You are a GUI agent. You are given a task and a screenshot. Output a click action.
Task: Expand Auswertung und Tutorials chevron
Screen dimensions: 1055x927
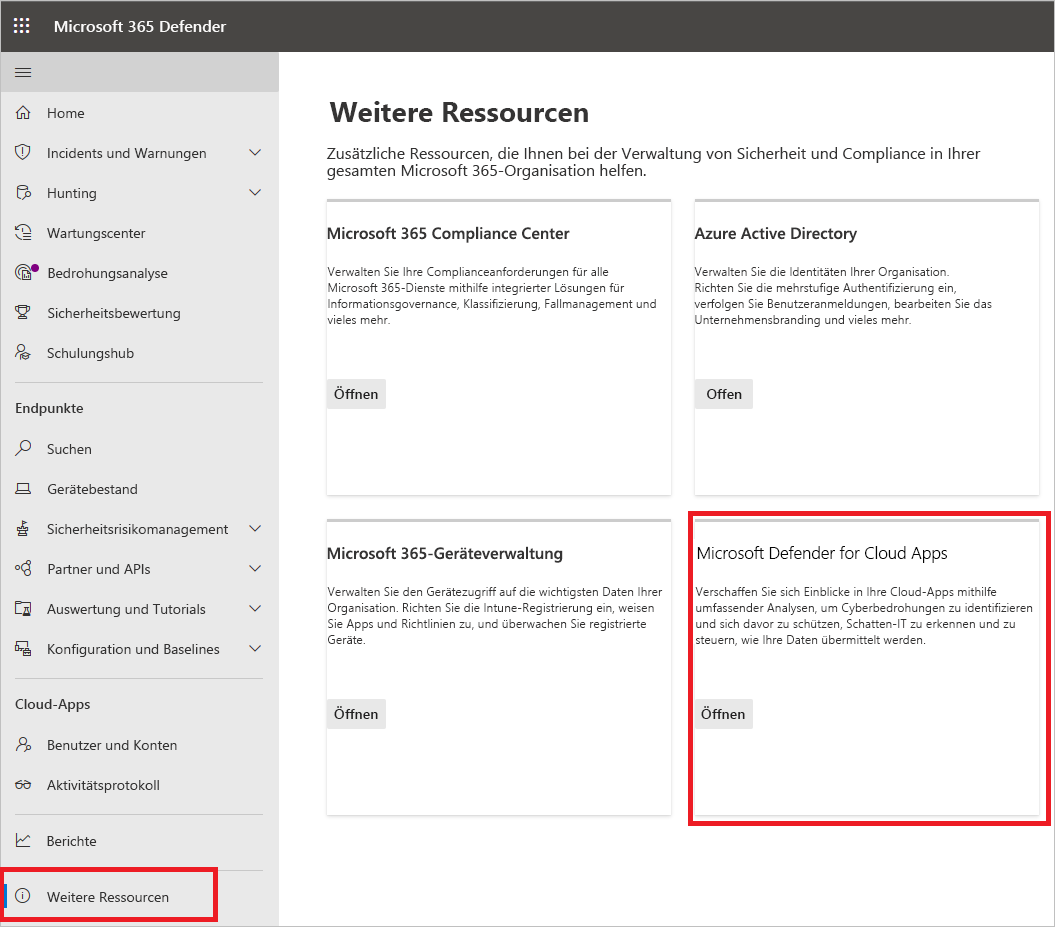coord(255,609)
